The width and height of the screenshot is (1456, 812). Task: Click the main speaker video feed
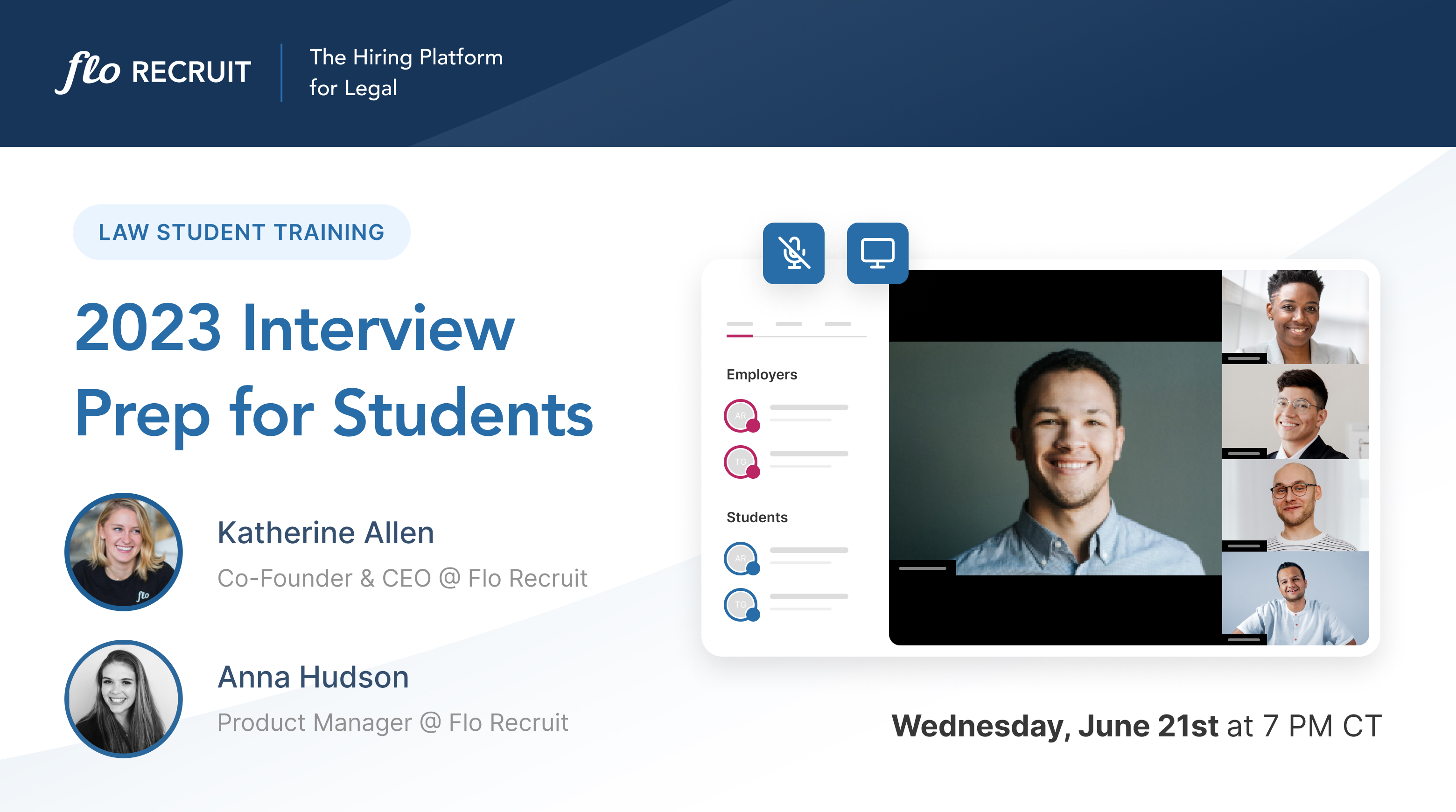pos(1055,458)
